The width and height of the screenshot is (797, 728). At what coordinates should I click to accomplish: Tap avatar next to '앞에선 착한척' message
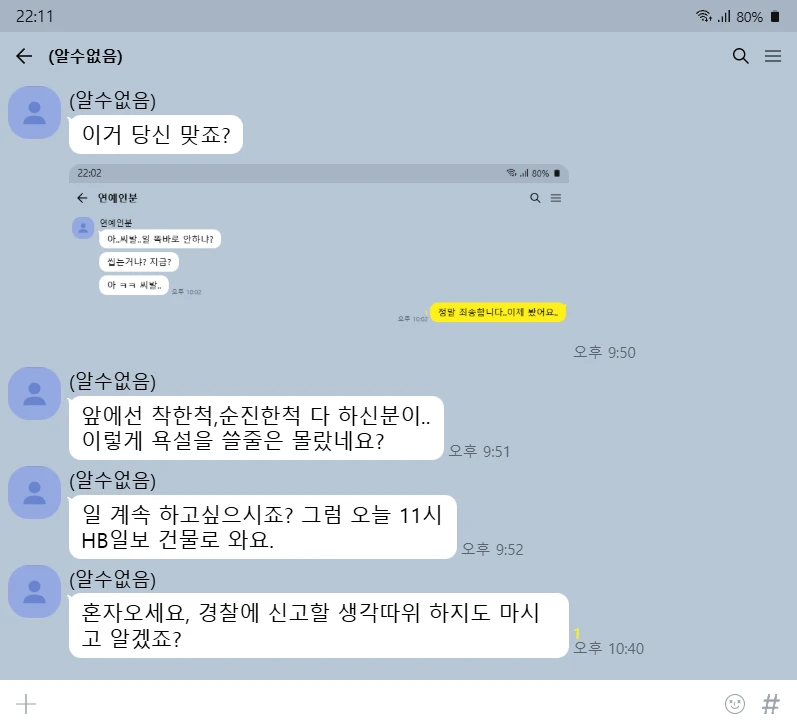coord(35,393)
